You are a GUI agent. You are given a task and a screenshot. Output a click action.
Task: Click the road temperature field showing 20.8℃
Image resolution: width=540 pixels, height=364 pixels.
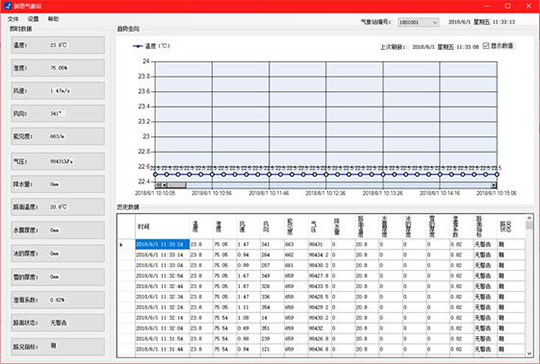[x=58, y=207]
